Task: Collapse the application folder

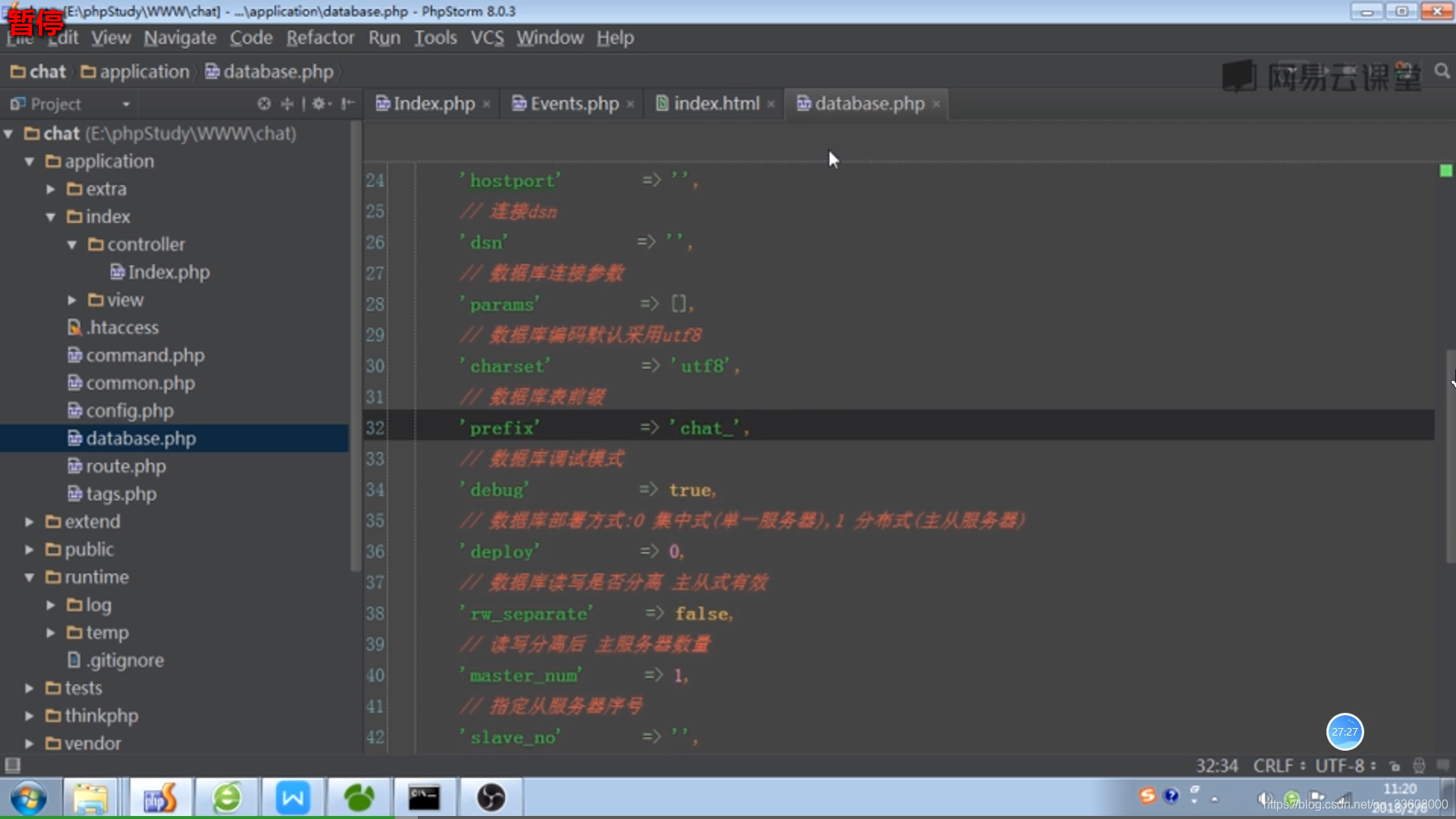Action: (30, 162)
